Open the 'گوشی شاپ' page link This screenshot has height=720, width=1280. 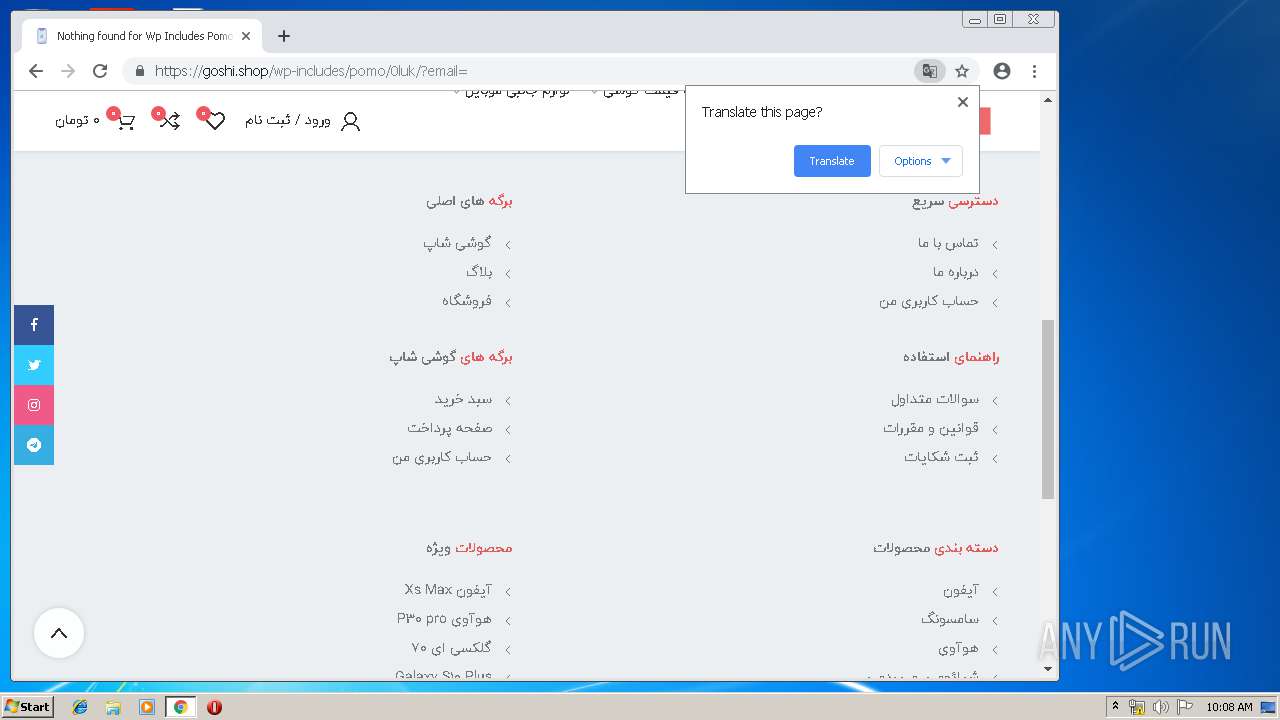pos(457,243)
